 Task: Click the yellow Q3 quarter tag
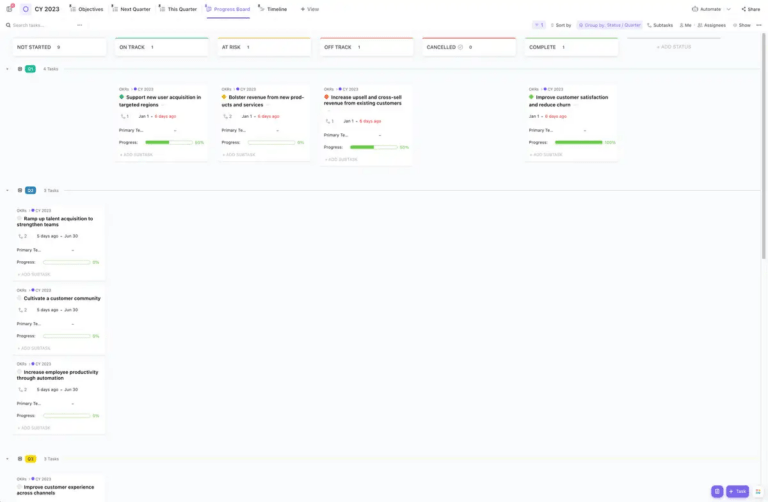tap(30, 459)
